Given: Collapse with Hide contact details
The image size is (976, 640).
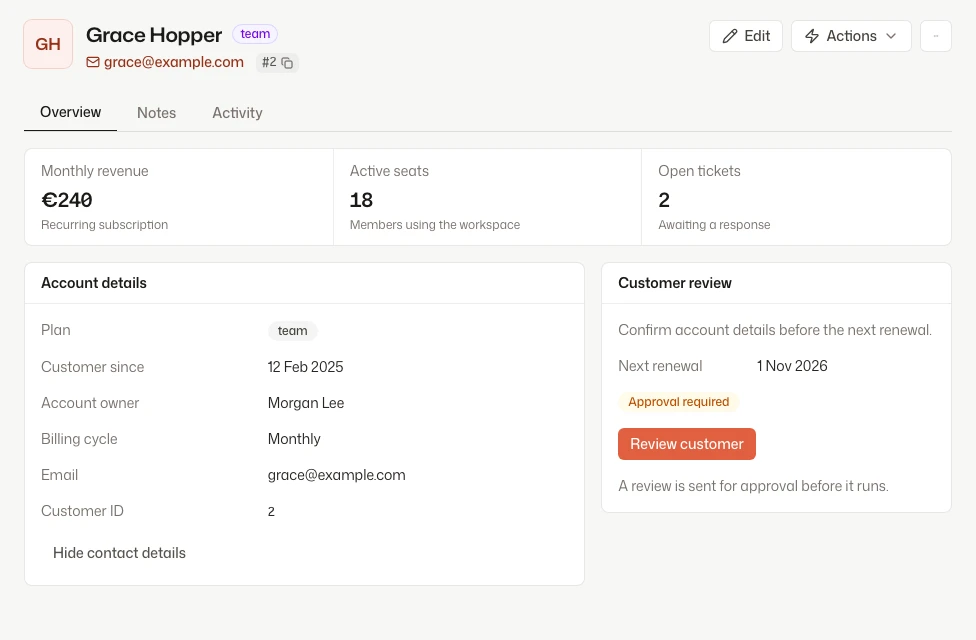Looking at the screenshot, I should [120, 553].
